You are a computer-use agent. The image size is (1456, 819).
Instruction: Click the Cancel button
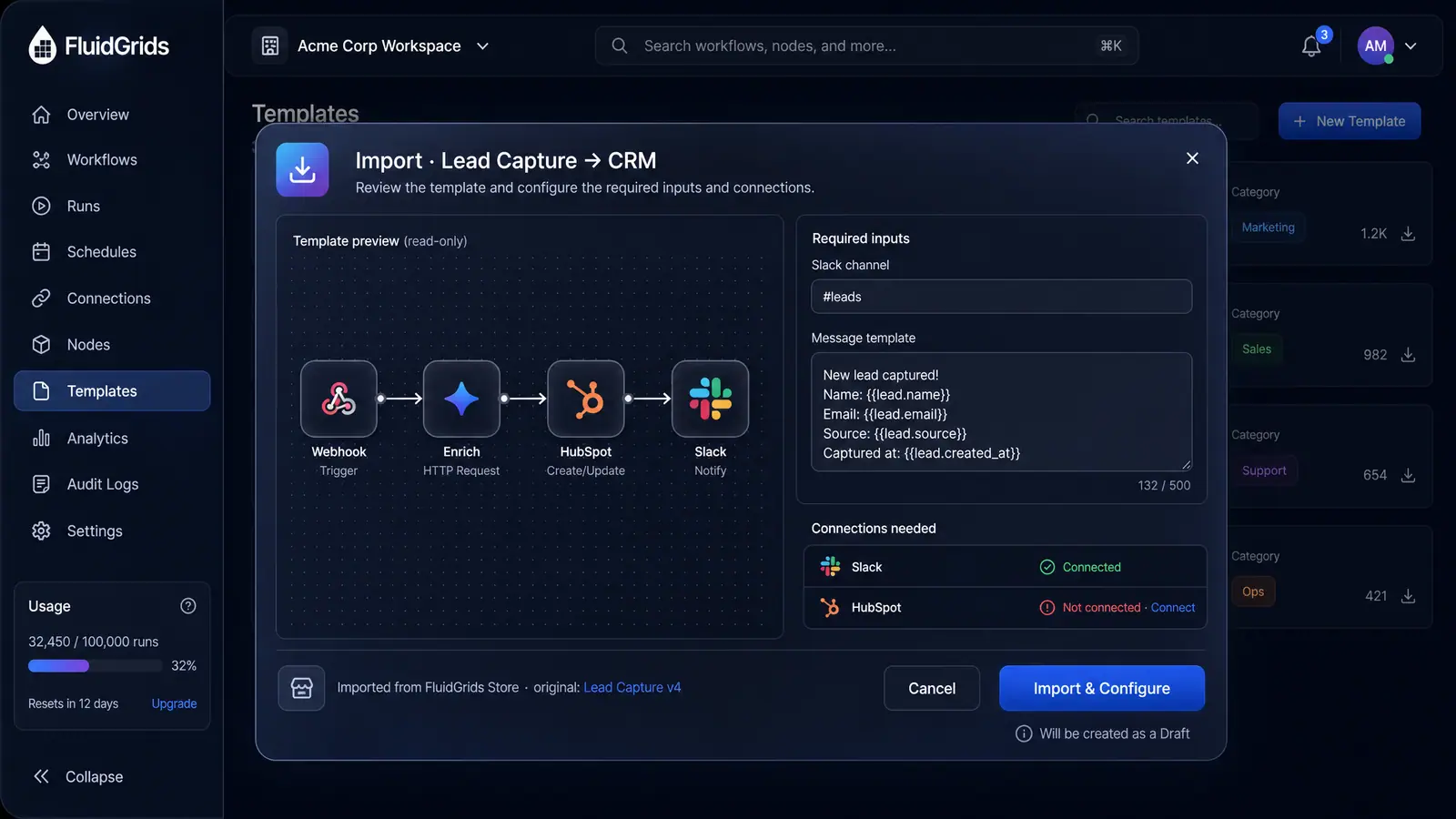click(932, 689)
